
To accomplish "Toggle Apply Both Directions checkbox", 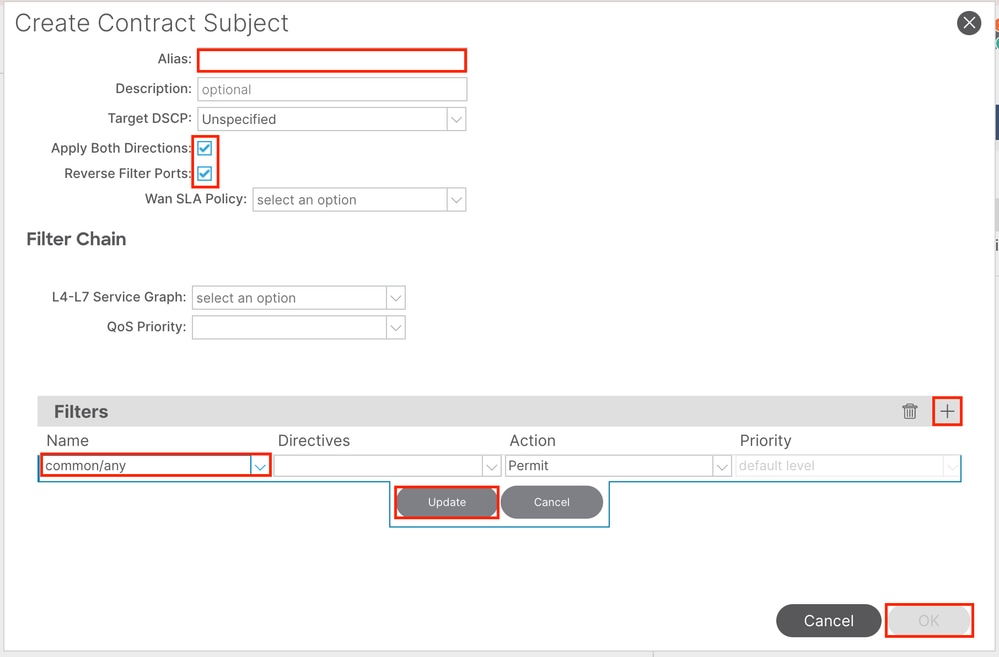I will point(205,148).
